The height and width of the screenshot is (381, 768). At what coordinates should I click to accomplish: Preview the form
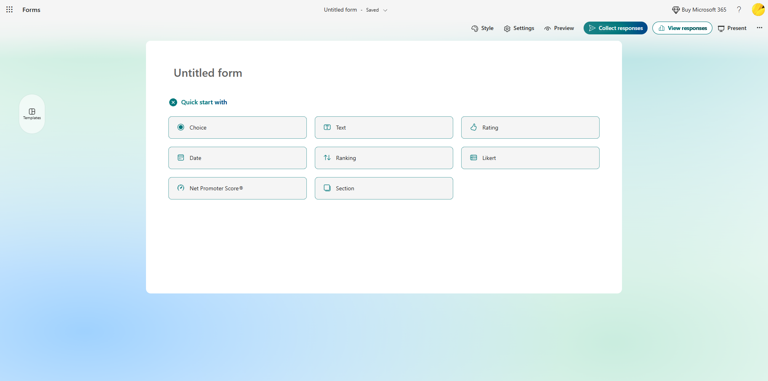pos(559,28)
